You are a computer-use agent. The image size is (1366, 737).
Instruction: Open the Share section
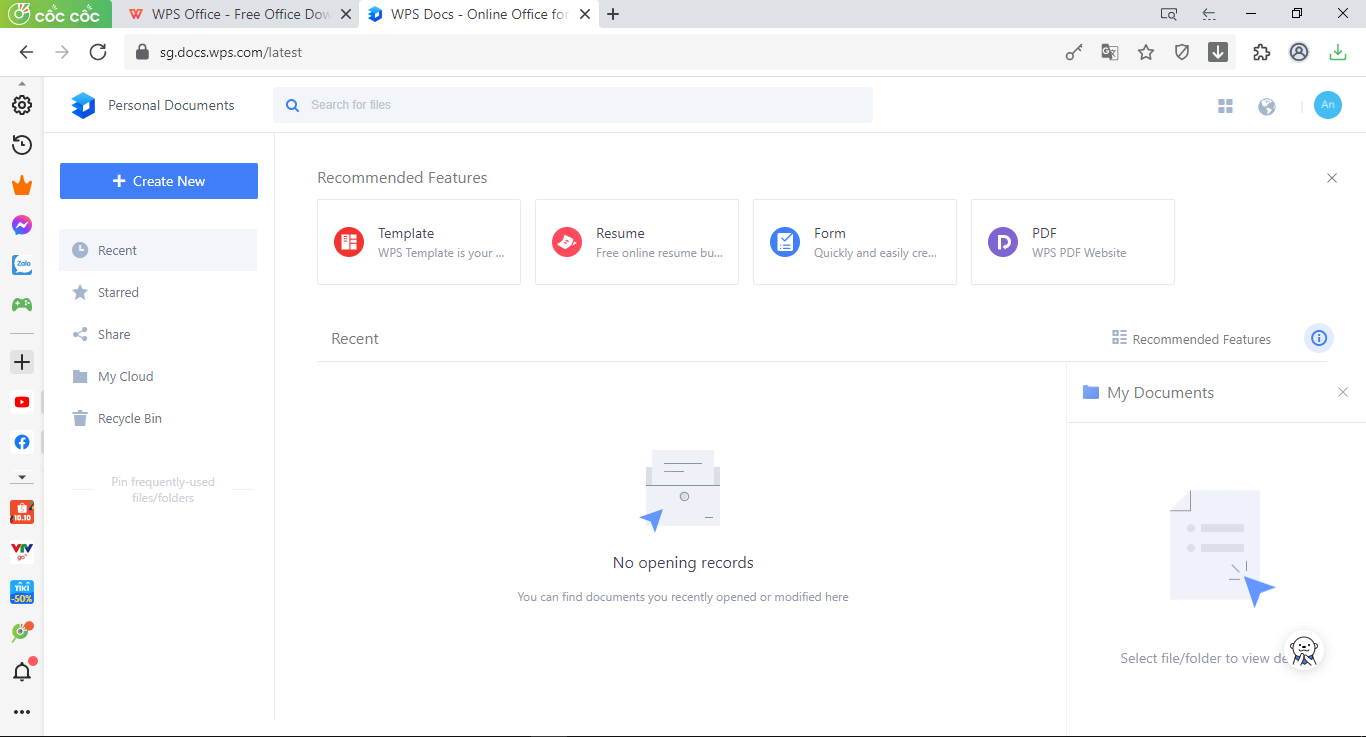[x=114, y=334]
